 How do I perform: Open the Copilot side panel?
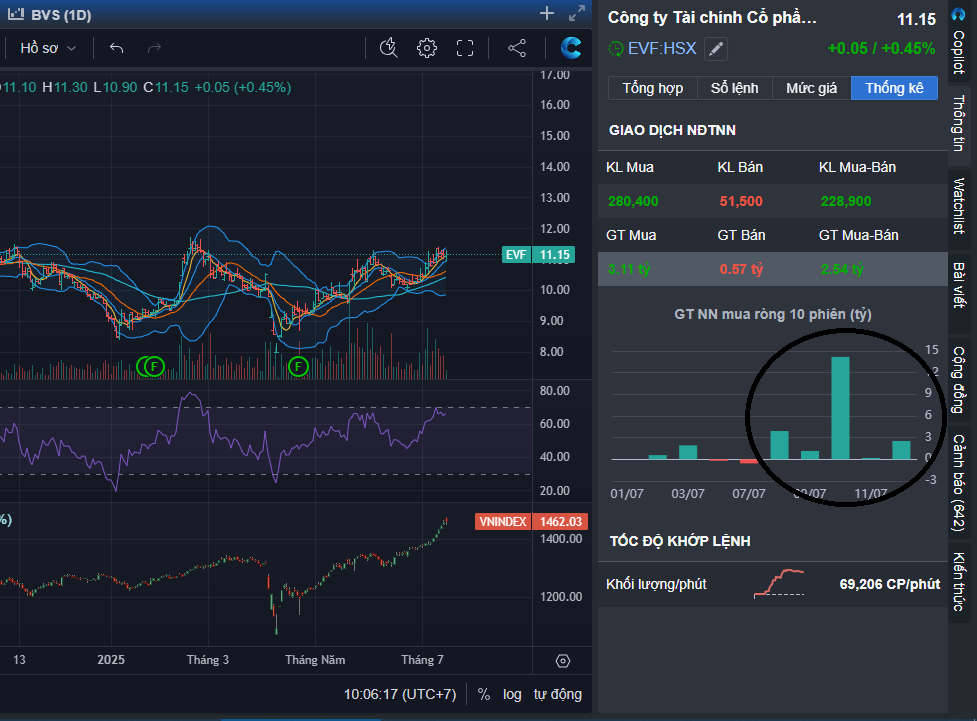[958, 40]
